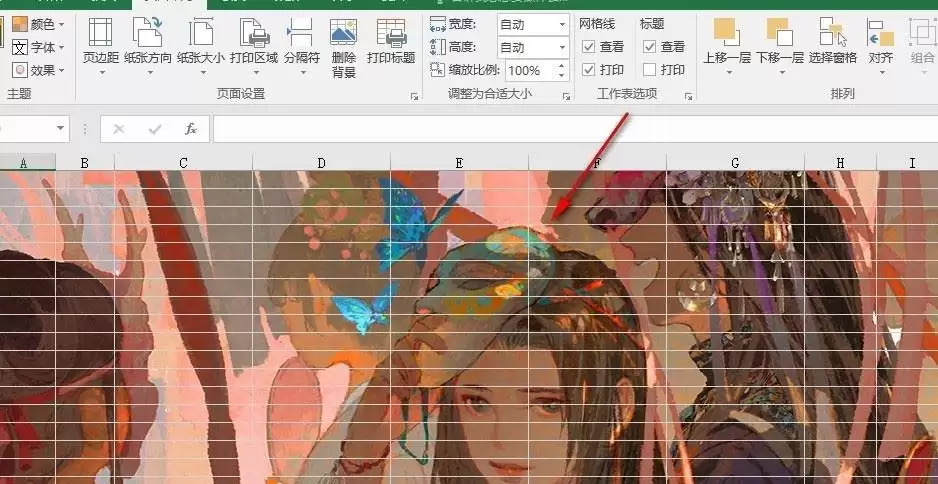The image size is (938, 484).
Task: Increase 缩放比例 with the up spinner
Action: pos(561,65)
